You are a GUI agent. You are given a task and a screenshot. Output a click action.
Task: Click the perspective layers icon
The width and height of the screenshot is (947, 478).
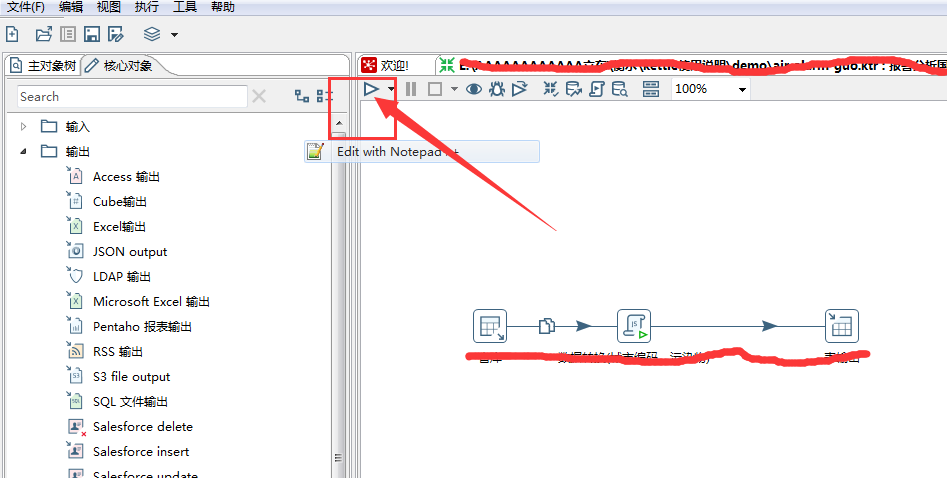coord(152,34)
